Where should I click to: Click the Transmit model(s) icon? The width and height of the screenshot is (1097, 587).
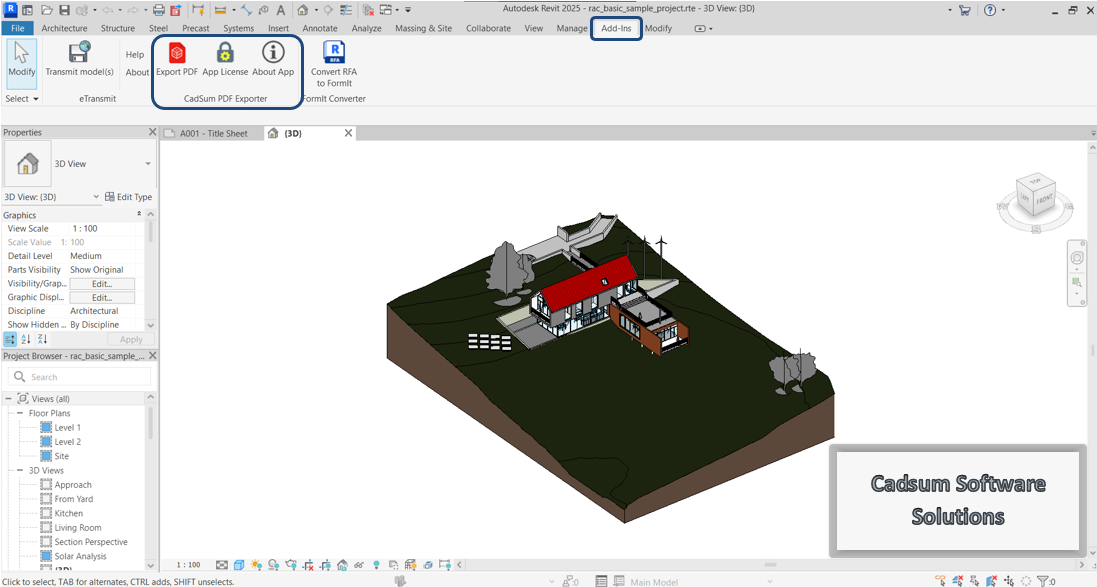pyautogui.click(x=79, y=54)
